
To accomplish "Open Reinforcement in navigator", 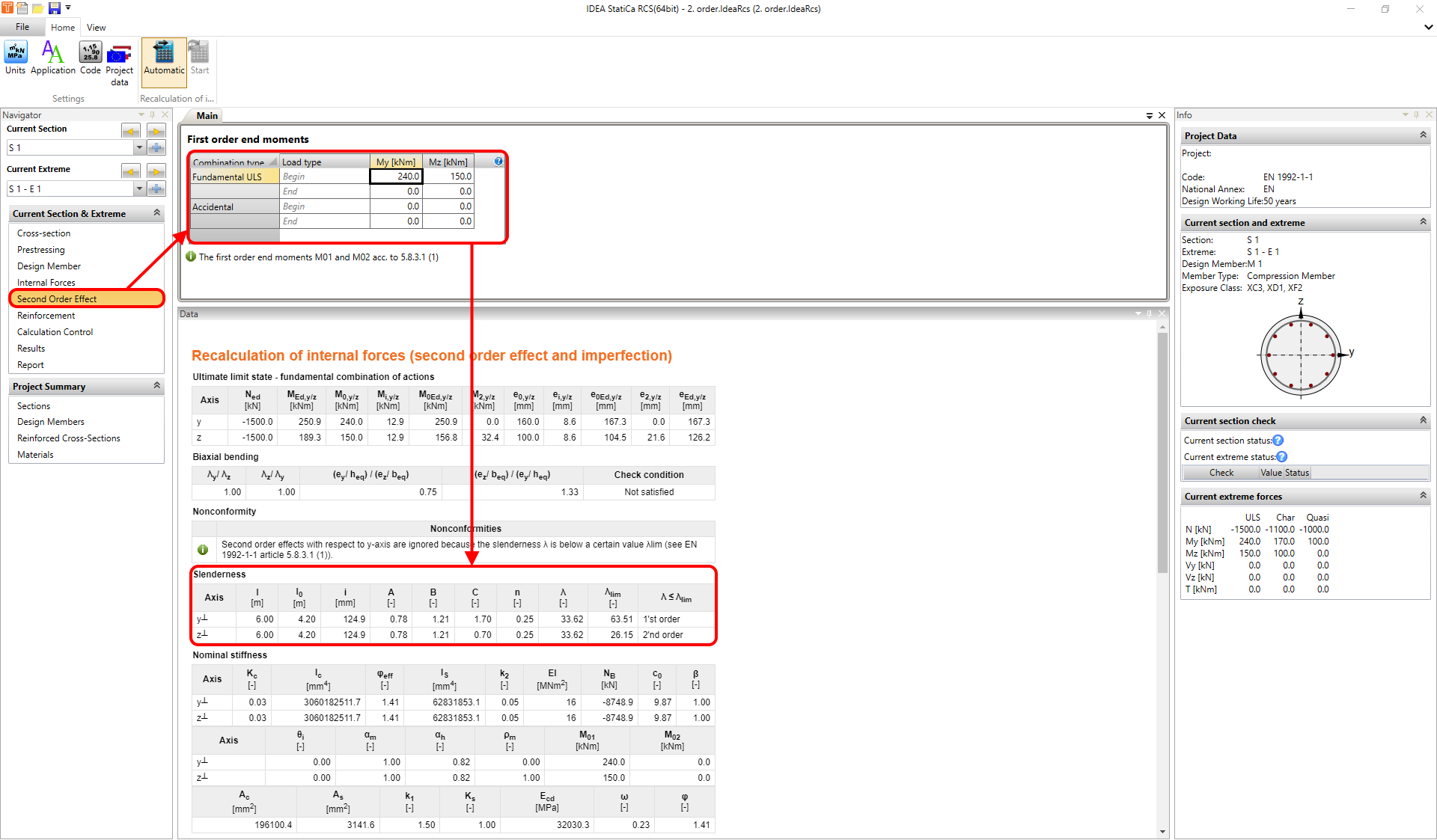I will tap(46, 316).
